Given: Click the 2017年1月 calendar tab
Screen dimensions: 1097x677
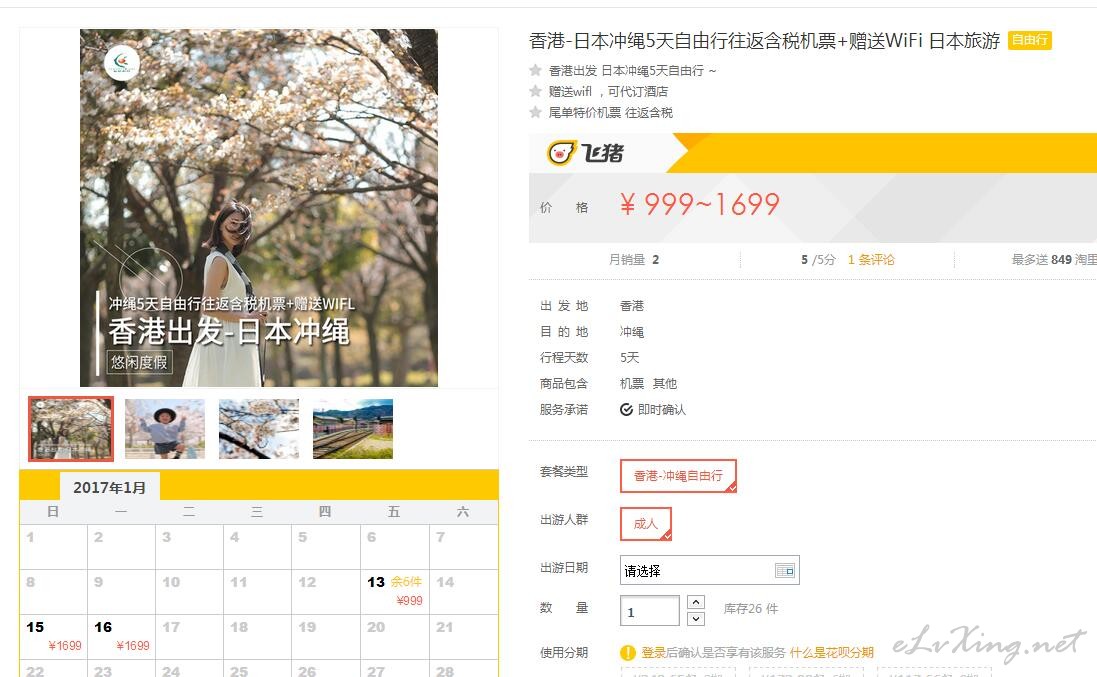Looking at the screenshot, I should [110, 487].
